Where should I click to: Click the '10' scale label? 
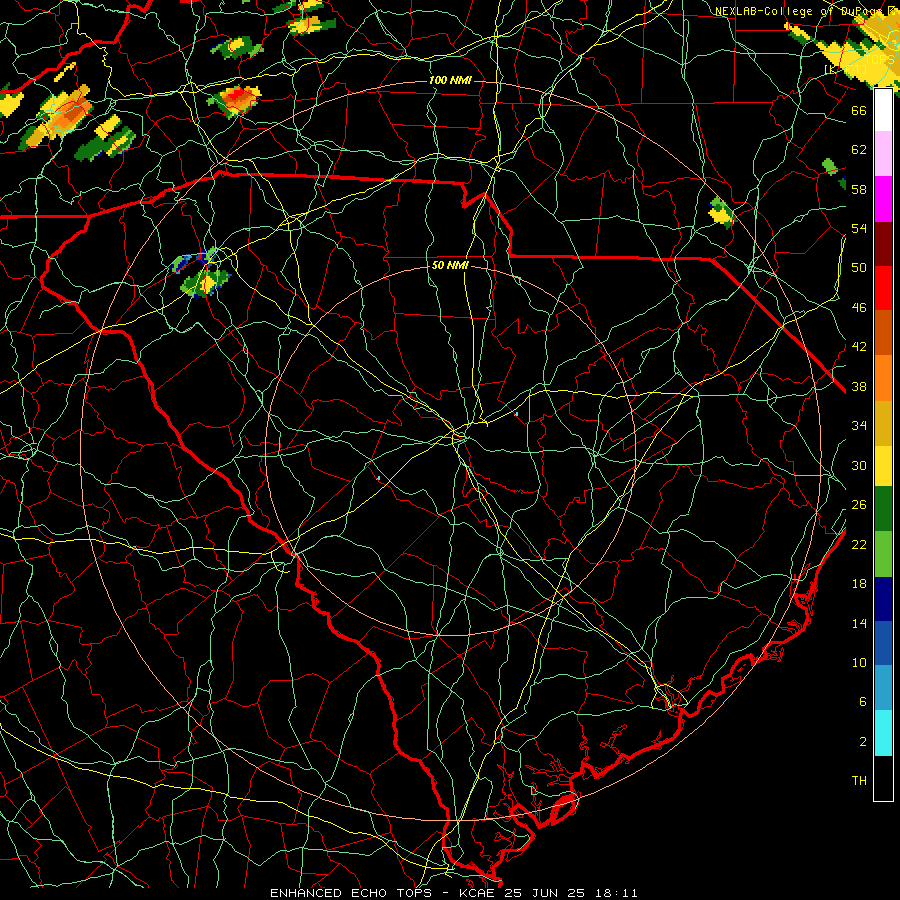click(x=859, y=663)
